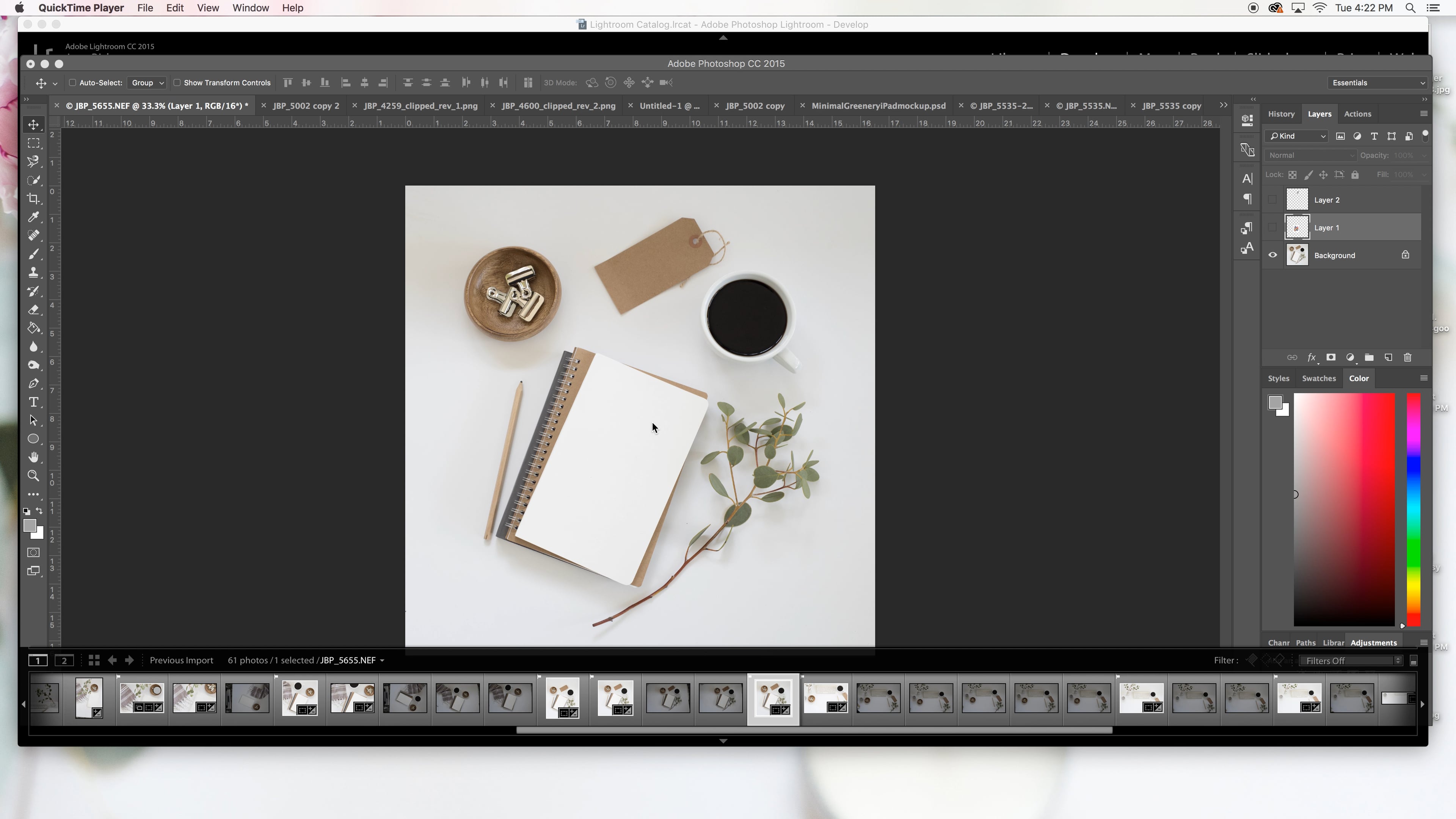Select the Move tool

[33, 124]
